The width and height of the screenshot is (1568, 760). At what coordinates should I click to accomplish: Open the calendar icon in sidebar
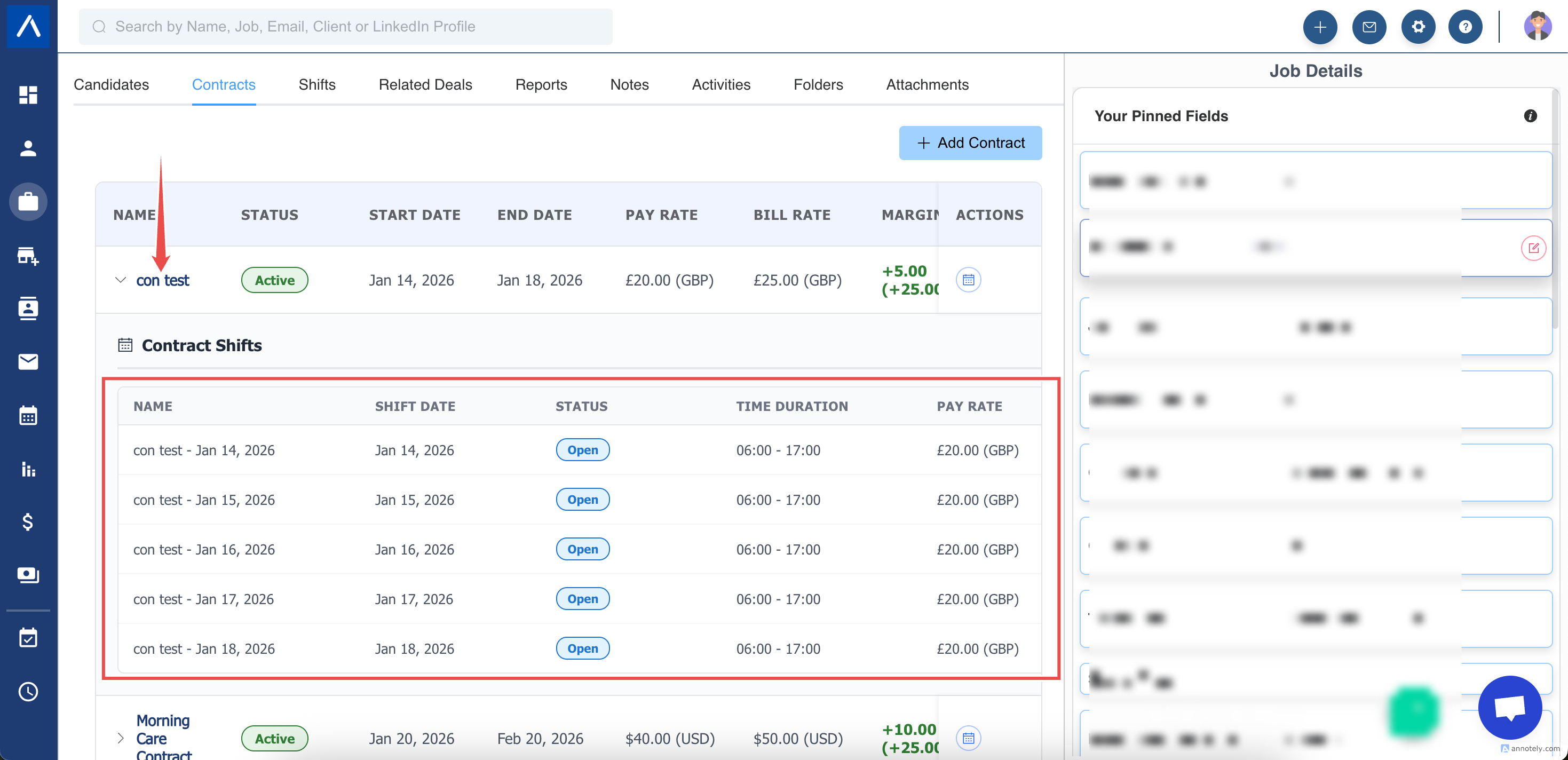[x=28, y=416]
